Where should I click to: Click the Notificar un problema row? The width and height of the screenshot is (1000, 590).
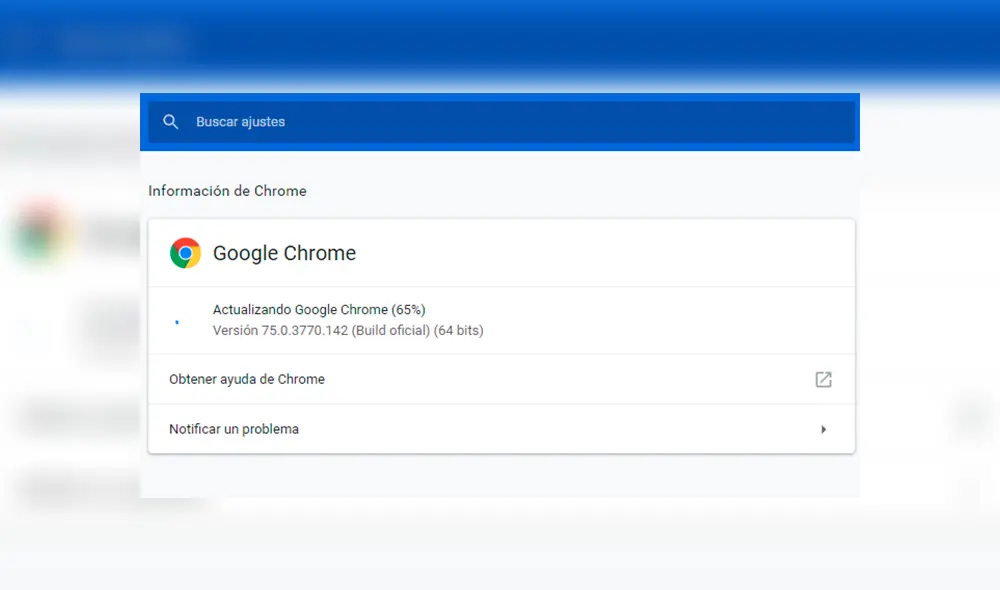[233, 428]
